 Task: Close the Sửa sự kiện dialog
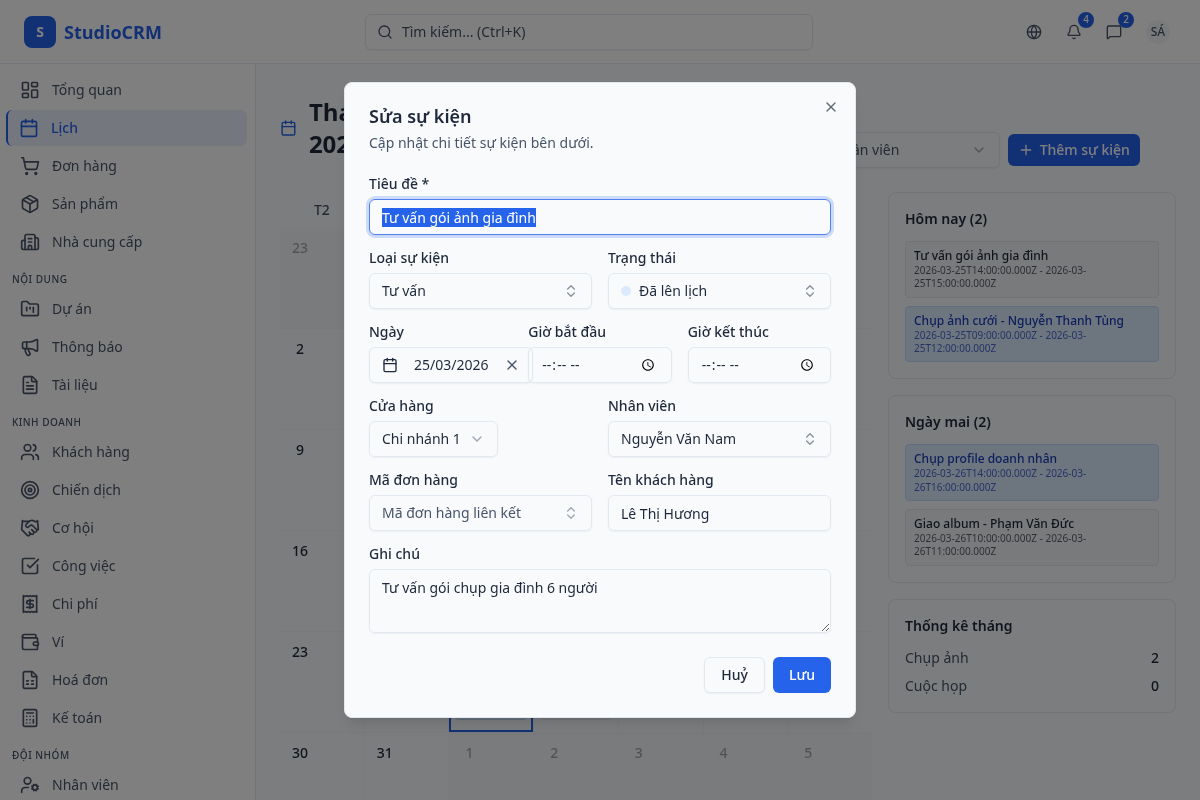point(831,107)
